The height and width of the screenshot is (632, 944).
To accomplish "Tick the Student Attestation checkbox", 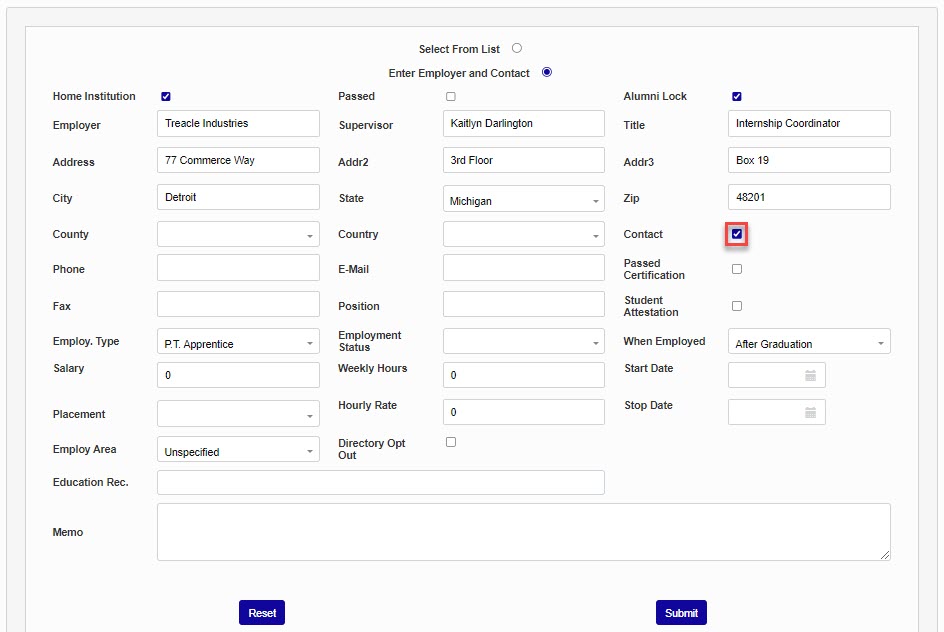I will [737, 306].
